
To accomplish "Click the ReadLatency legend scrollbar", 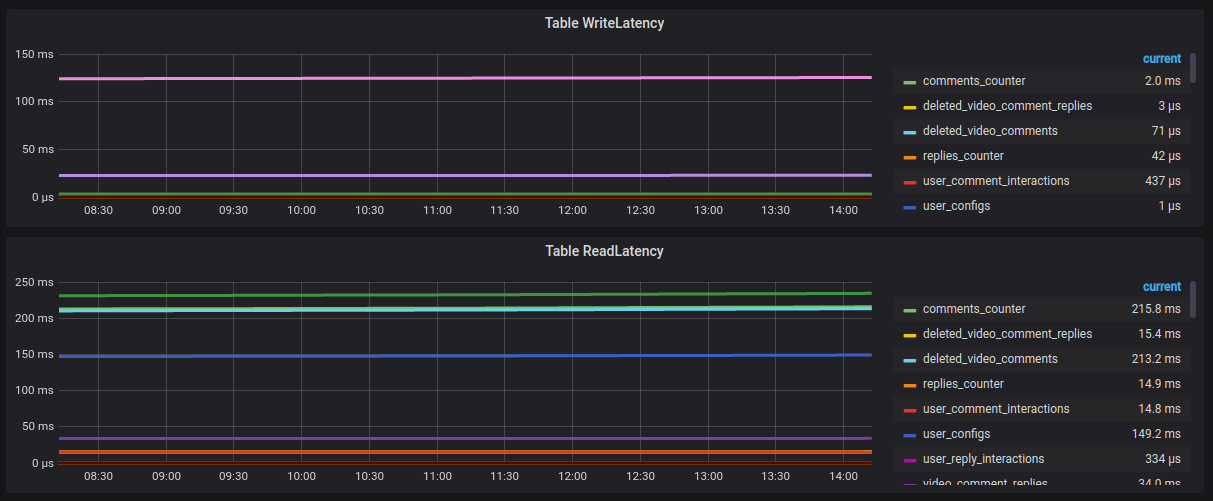I will coord(1193,299).
